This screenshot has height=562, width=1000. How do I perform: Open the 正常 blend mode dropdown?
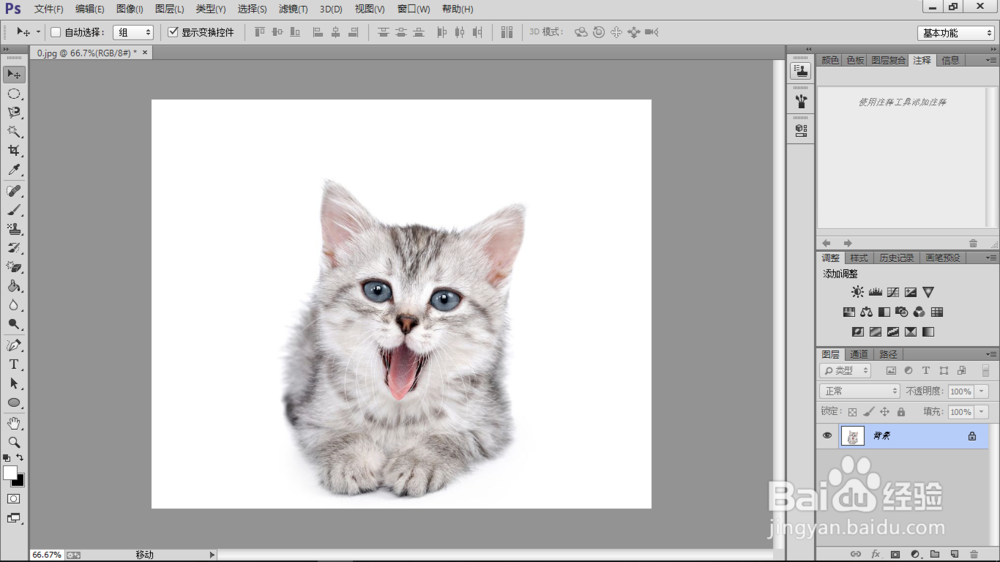859,391
